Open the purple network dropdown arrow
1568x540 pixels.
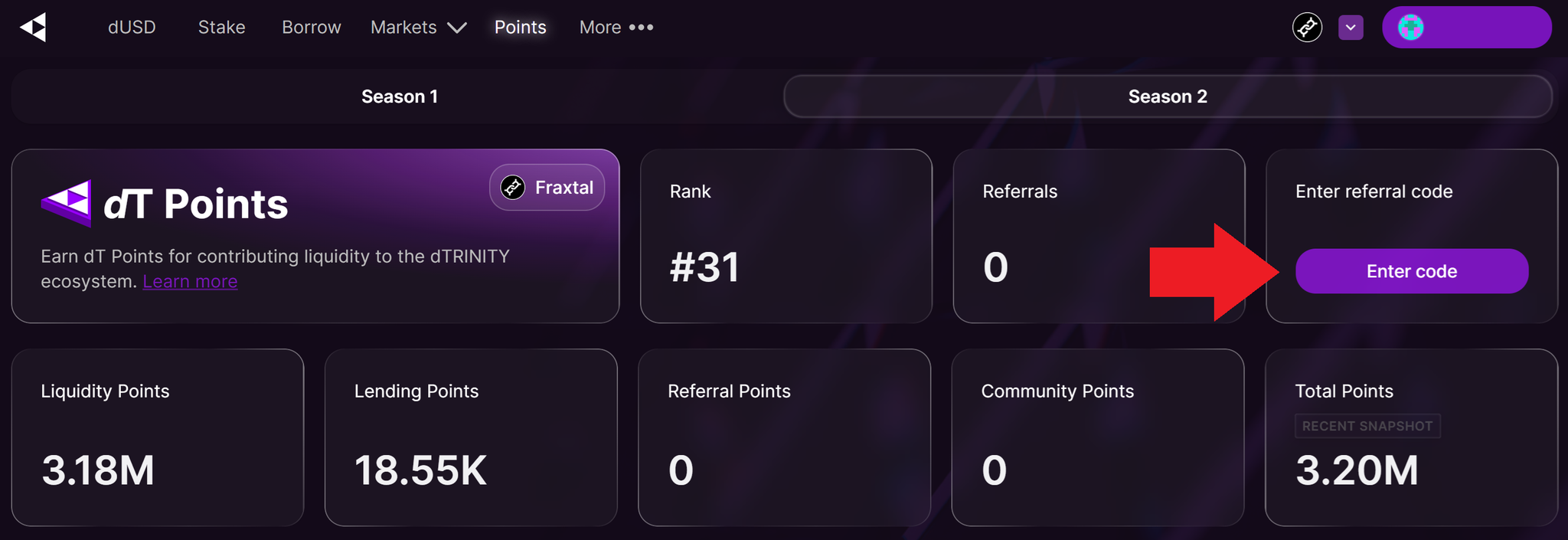click(x=1351, y=28)
